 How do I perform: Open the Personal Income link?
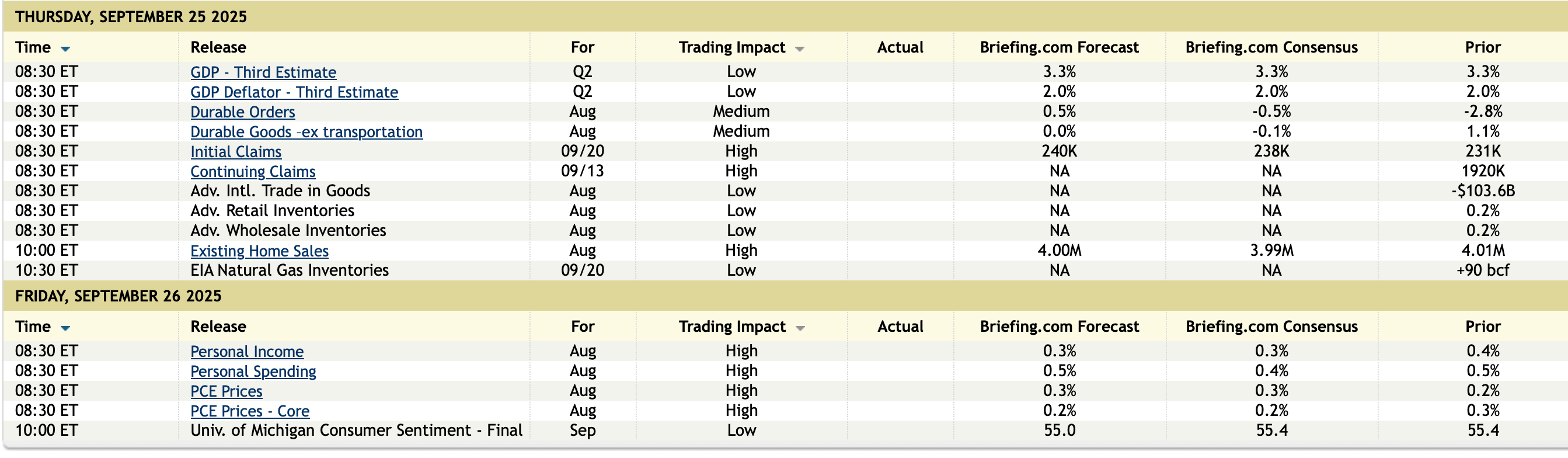246,352
